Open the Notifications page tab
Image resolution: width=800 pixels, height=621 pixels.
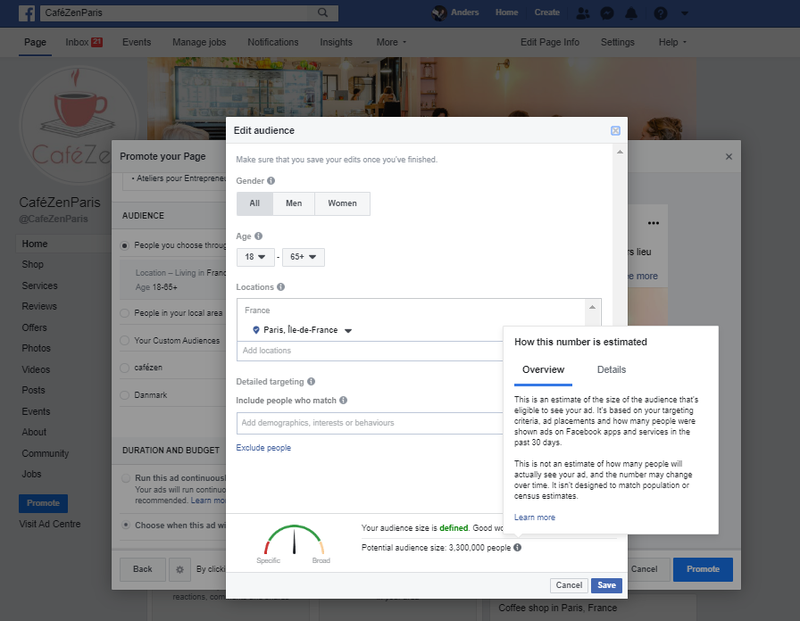[273, 42]
